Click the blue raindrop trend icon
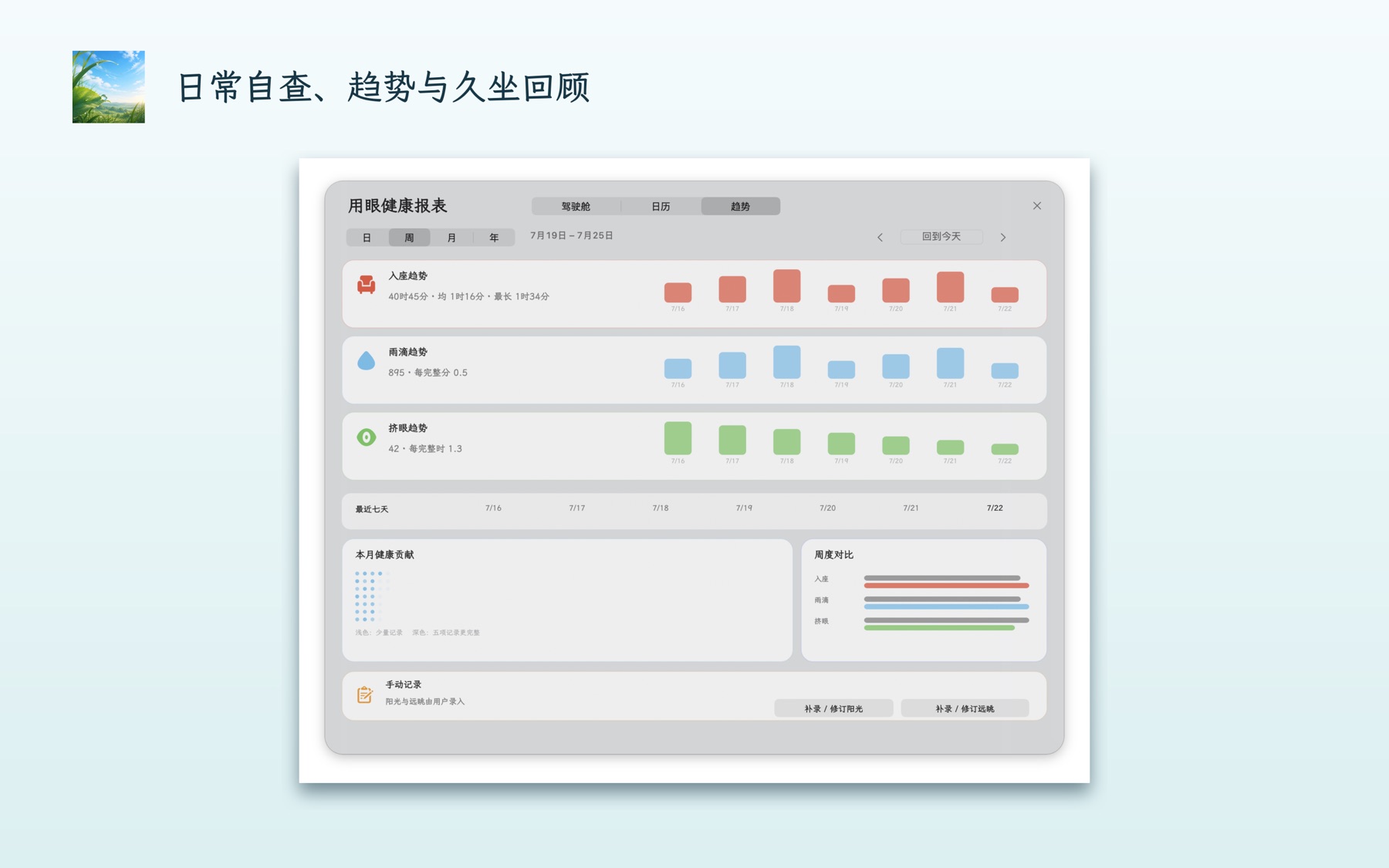The height and width of the screenshot is (868, 1389). (366, 360)
